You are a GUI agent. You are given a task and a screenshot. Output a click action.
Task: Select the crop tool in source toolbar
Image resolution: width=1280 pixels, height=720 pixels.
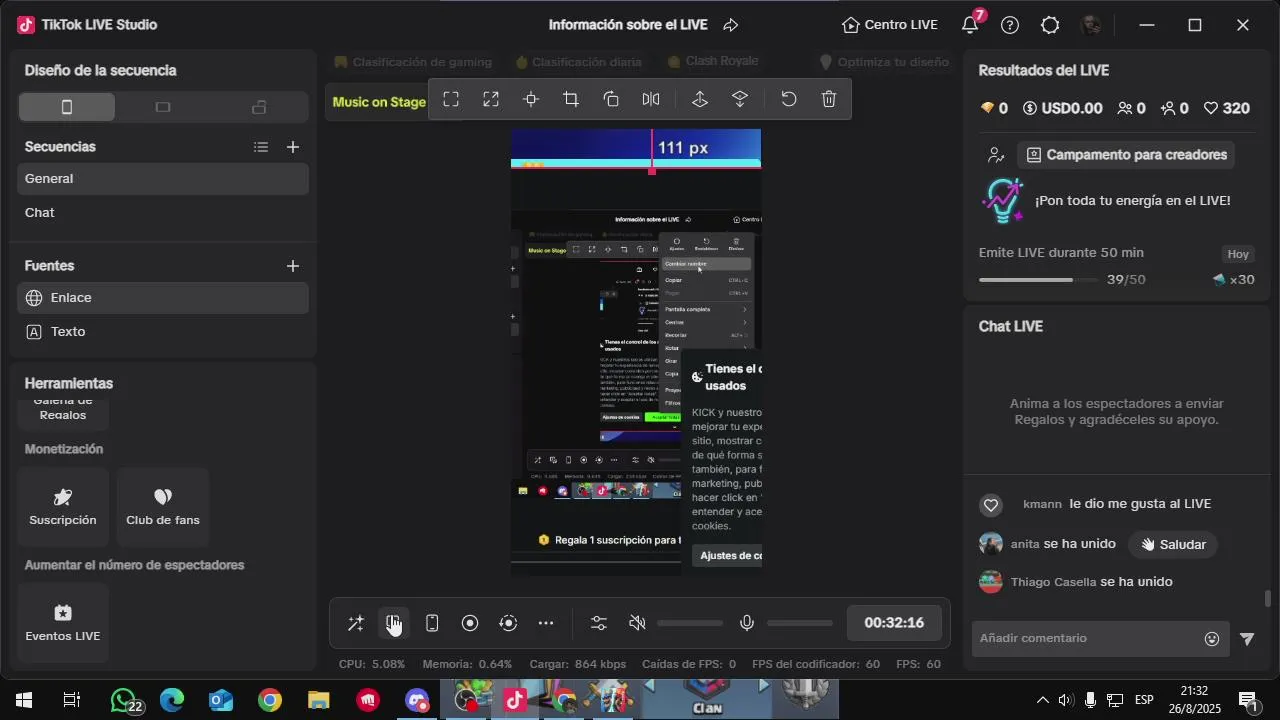(571, 99)
